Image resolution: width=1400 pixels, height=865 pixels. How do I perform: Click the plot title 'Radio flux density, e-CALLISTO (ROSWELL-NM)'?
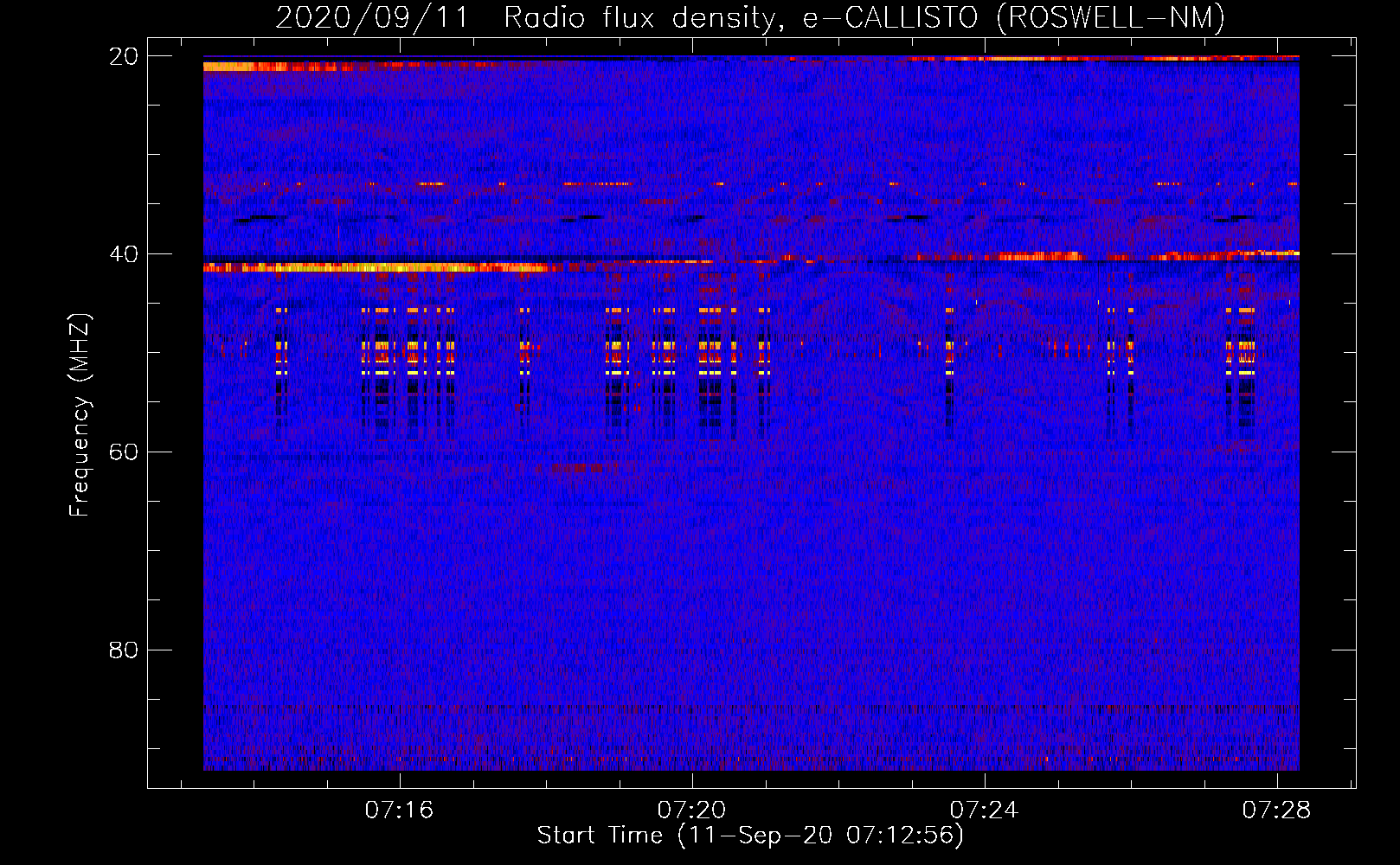tap(864, 17)
